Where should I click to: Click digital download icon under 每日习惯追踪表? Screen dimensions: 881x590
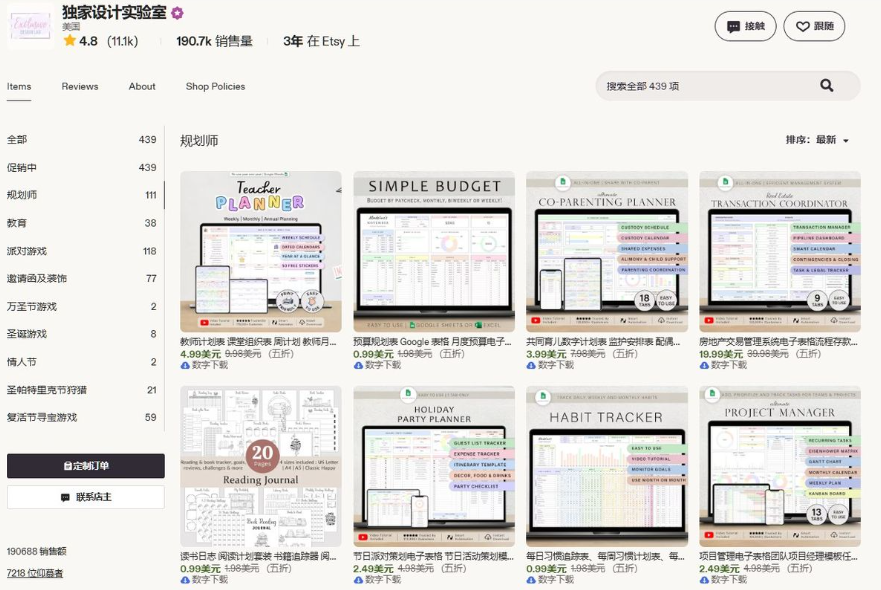531,580
